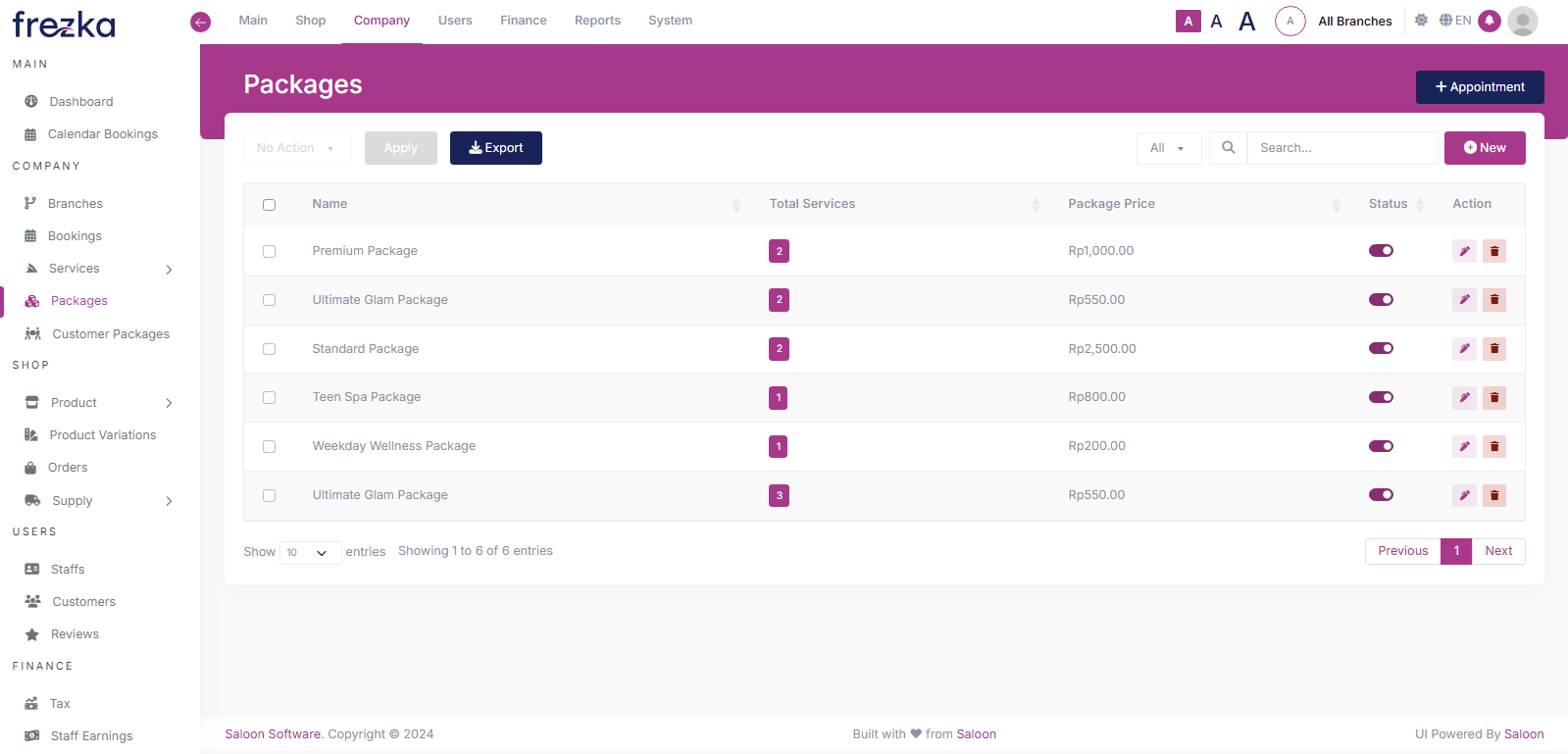Open the Users top menu

pos(455,21)
